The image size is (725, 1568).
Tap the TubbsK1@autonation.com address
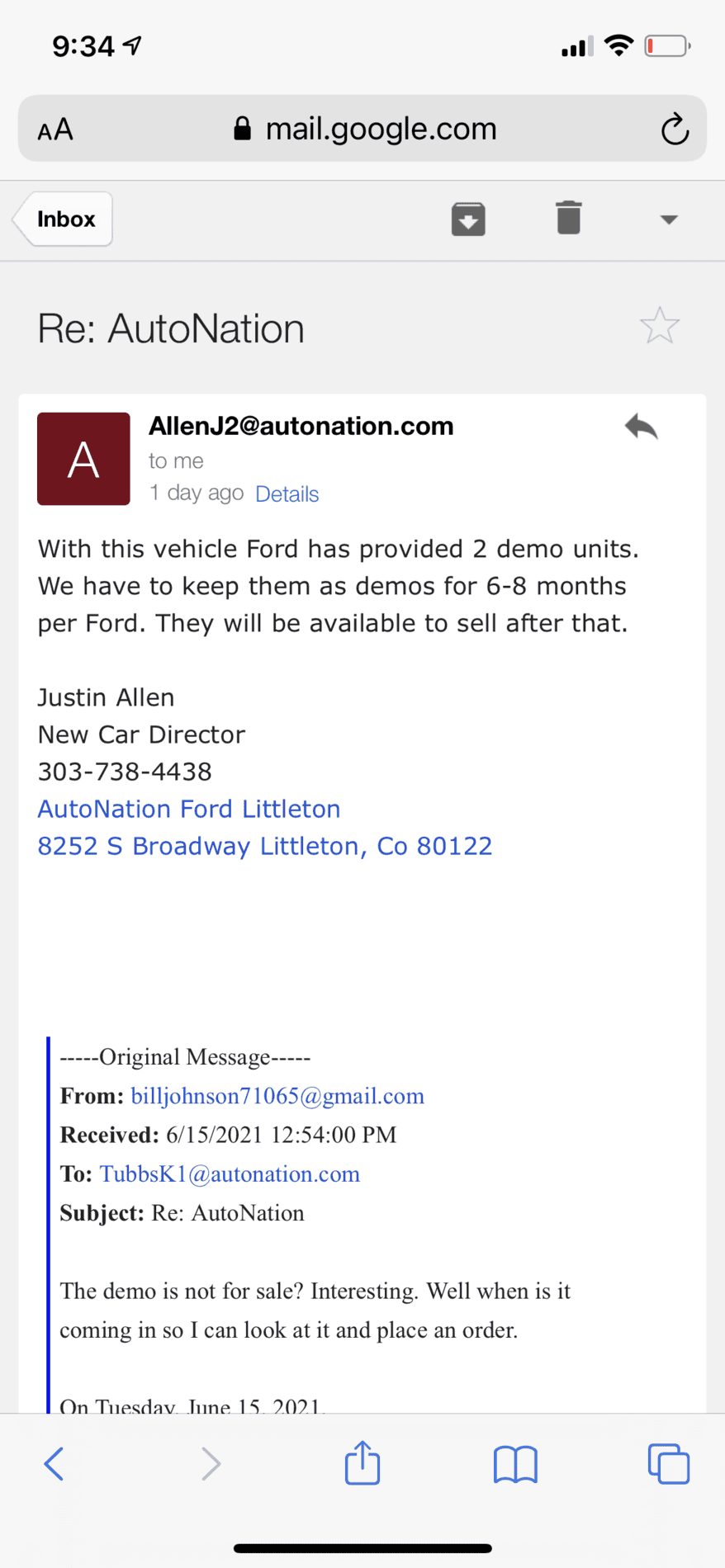[x=230, y=1174]
